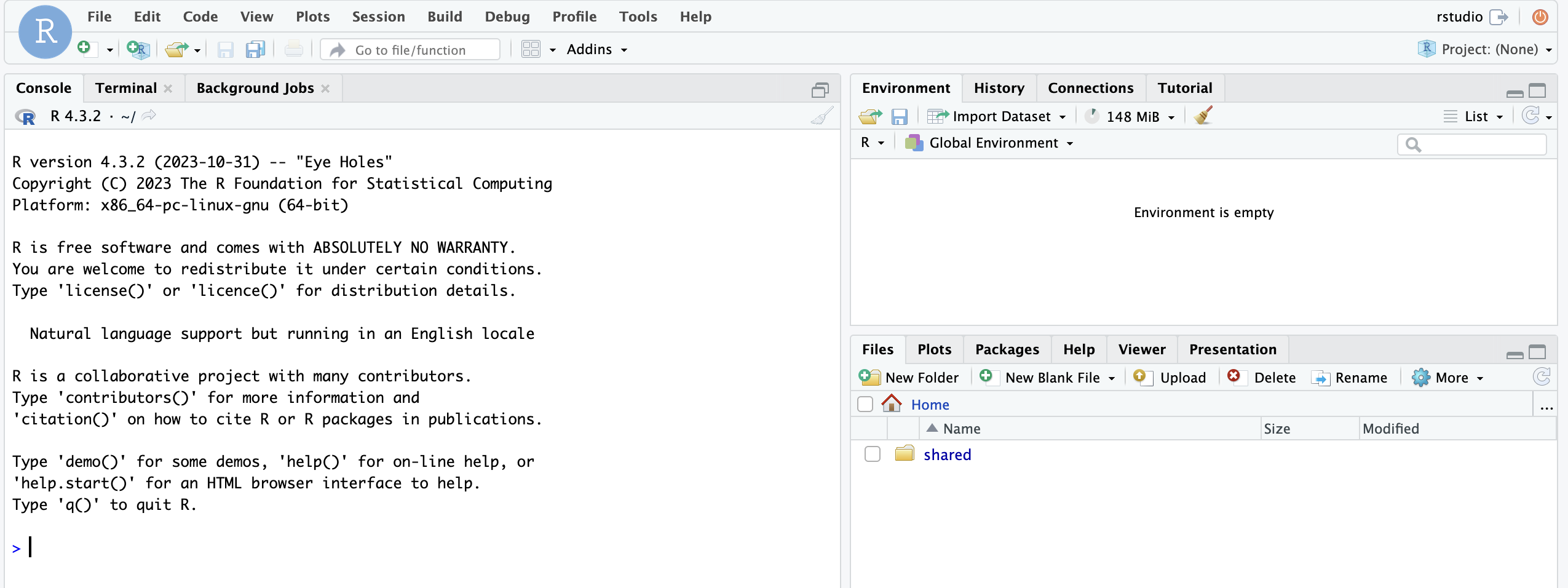
Task: Clear the console with the broom icon
Action: [822, 116]
